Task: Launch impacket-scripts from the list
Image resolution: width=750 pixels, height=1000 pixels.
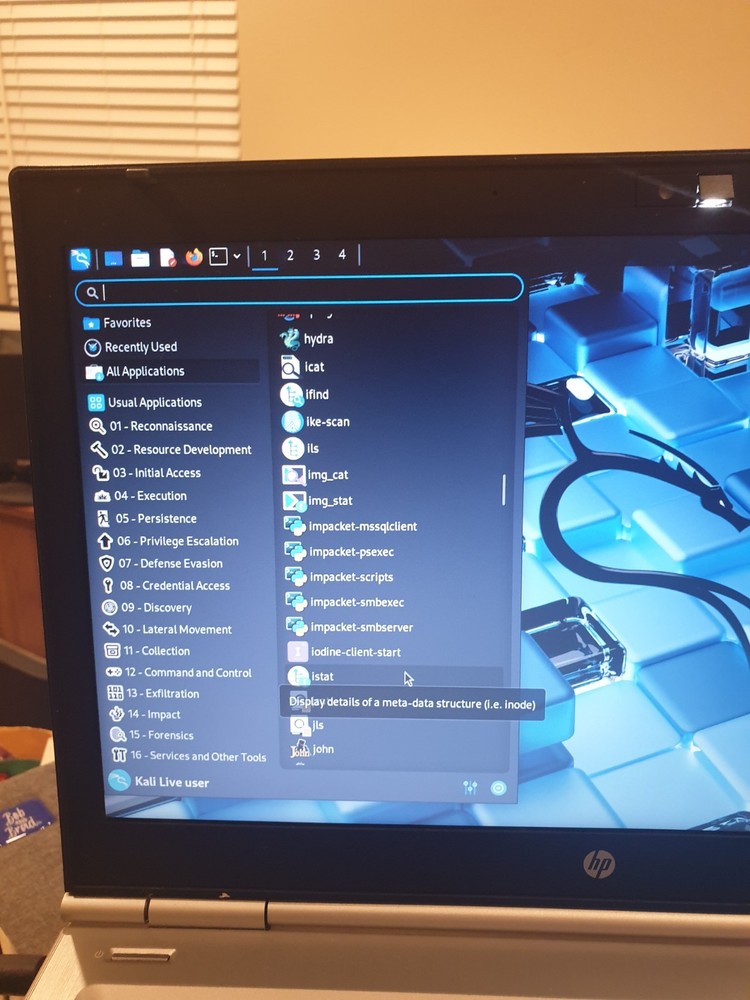Action: (393, 577)
